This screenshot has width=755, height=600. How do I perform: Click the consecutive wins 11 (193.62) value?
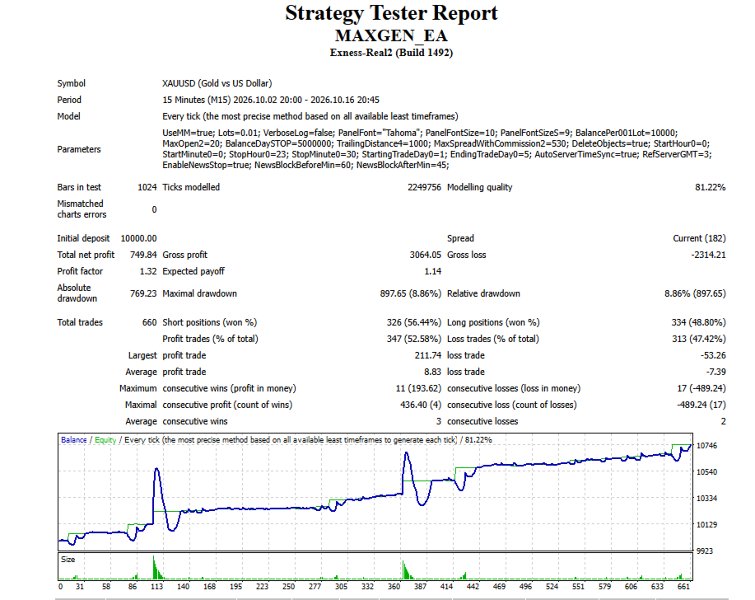(418, 388)
